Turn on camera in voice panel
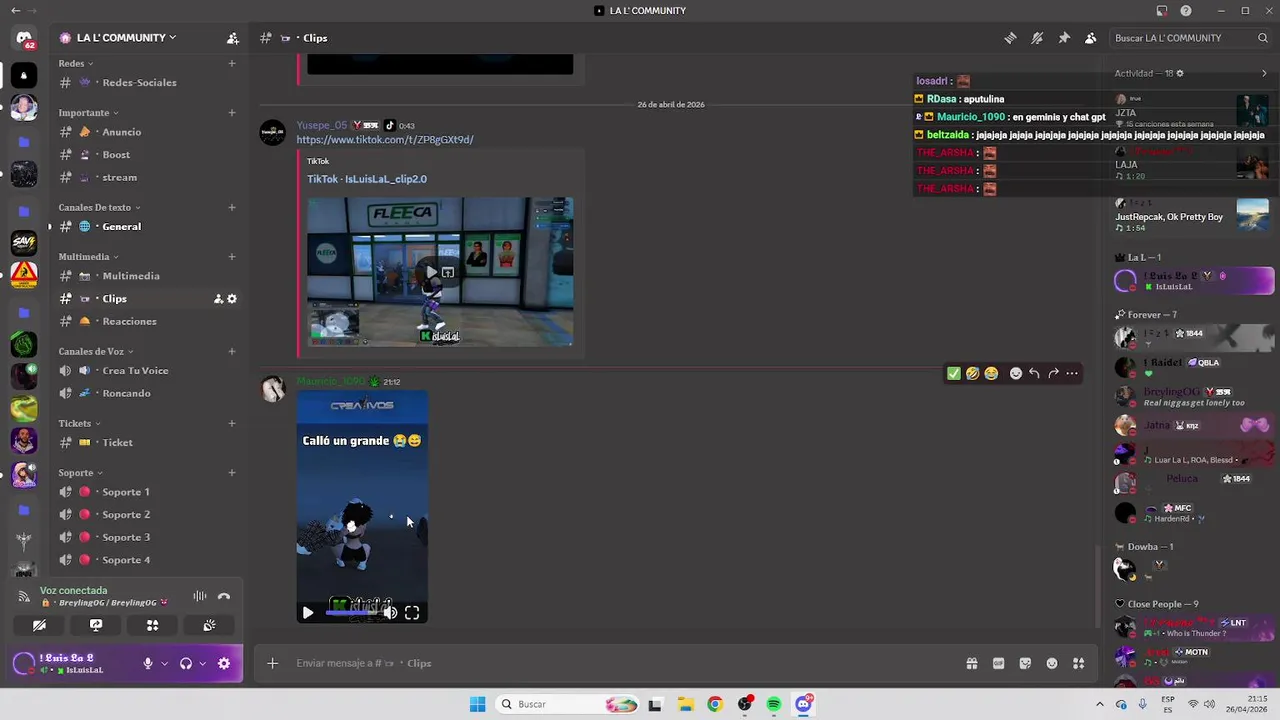Image resolution: width=1280 pixels, height=720 pixels. (39, 625)
